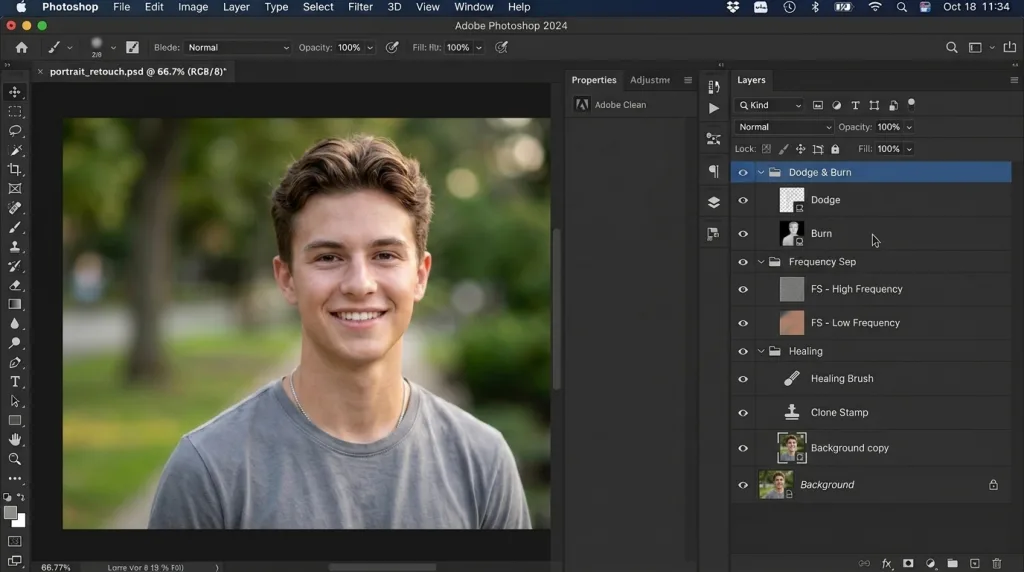
Task: Open the Image menu
Action: pos(193,7)
